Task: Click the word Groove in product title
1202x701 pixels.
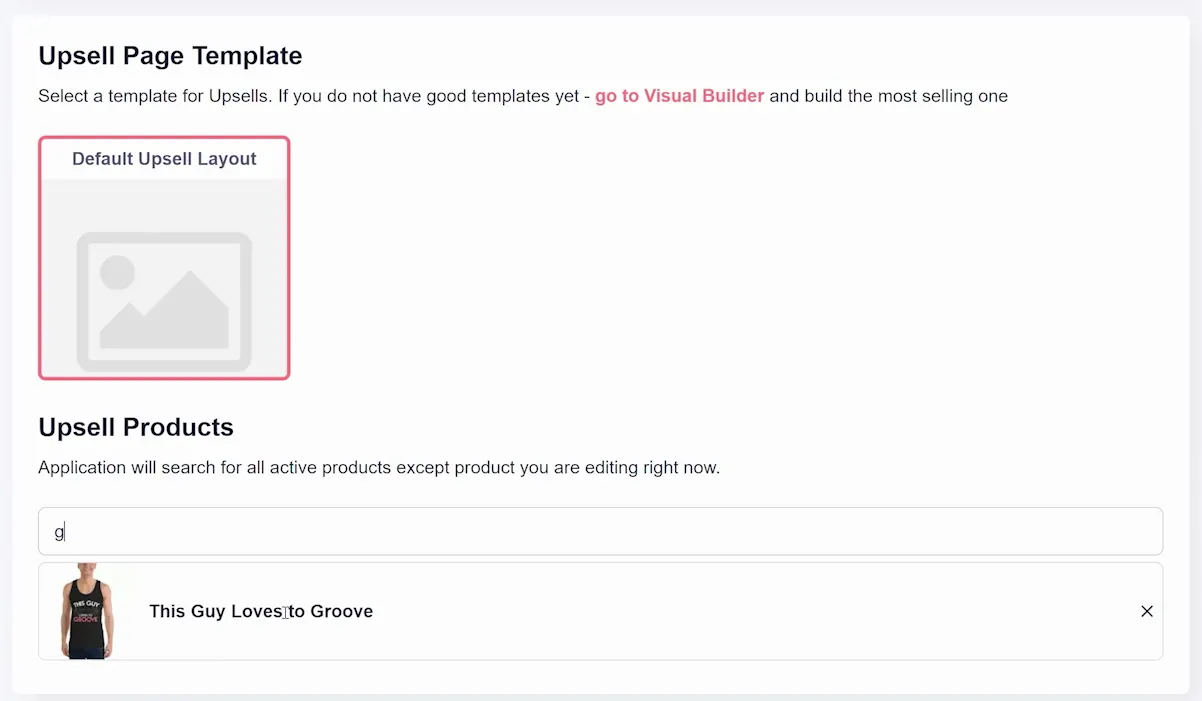Action: tap(342, 611)
